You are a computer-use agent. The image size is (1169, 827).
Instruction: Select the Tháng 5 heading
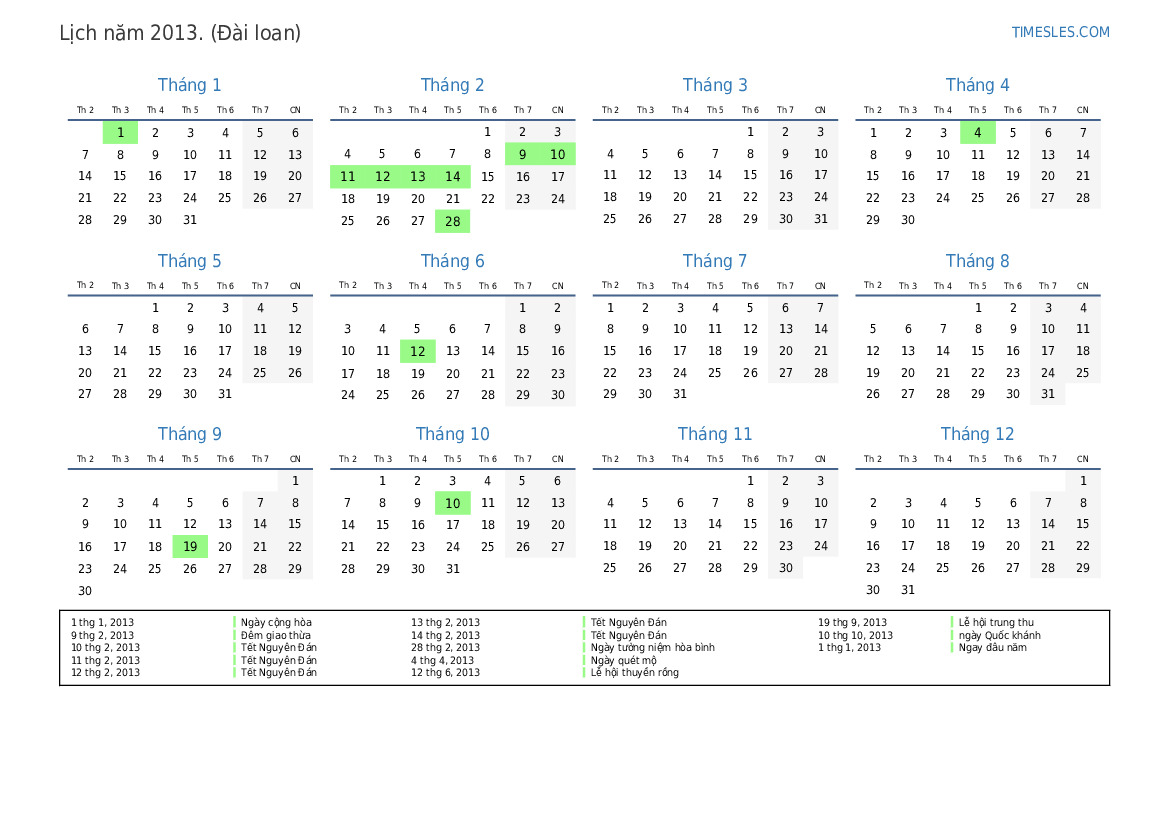pyautogui.click(x=189, y=261)
